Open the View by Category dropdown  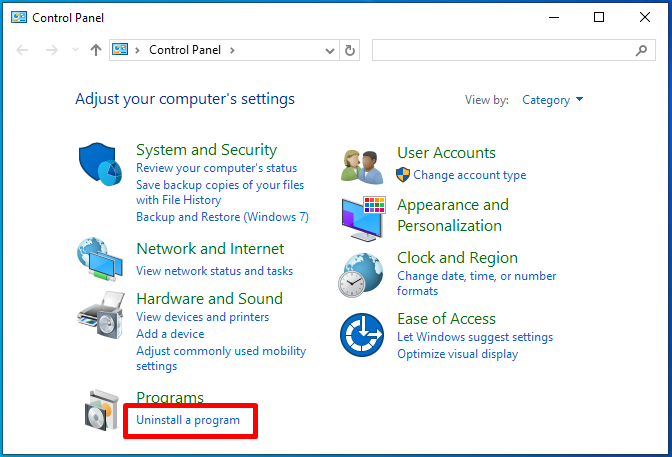point(552,100)
